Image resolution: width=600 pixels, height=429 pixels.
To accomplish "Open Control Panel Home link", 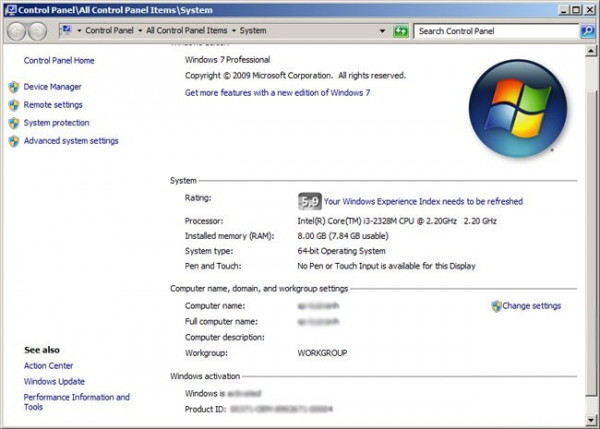I will [59, 60].
